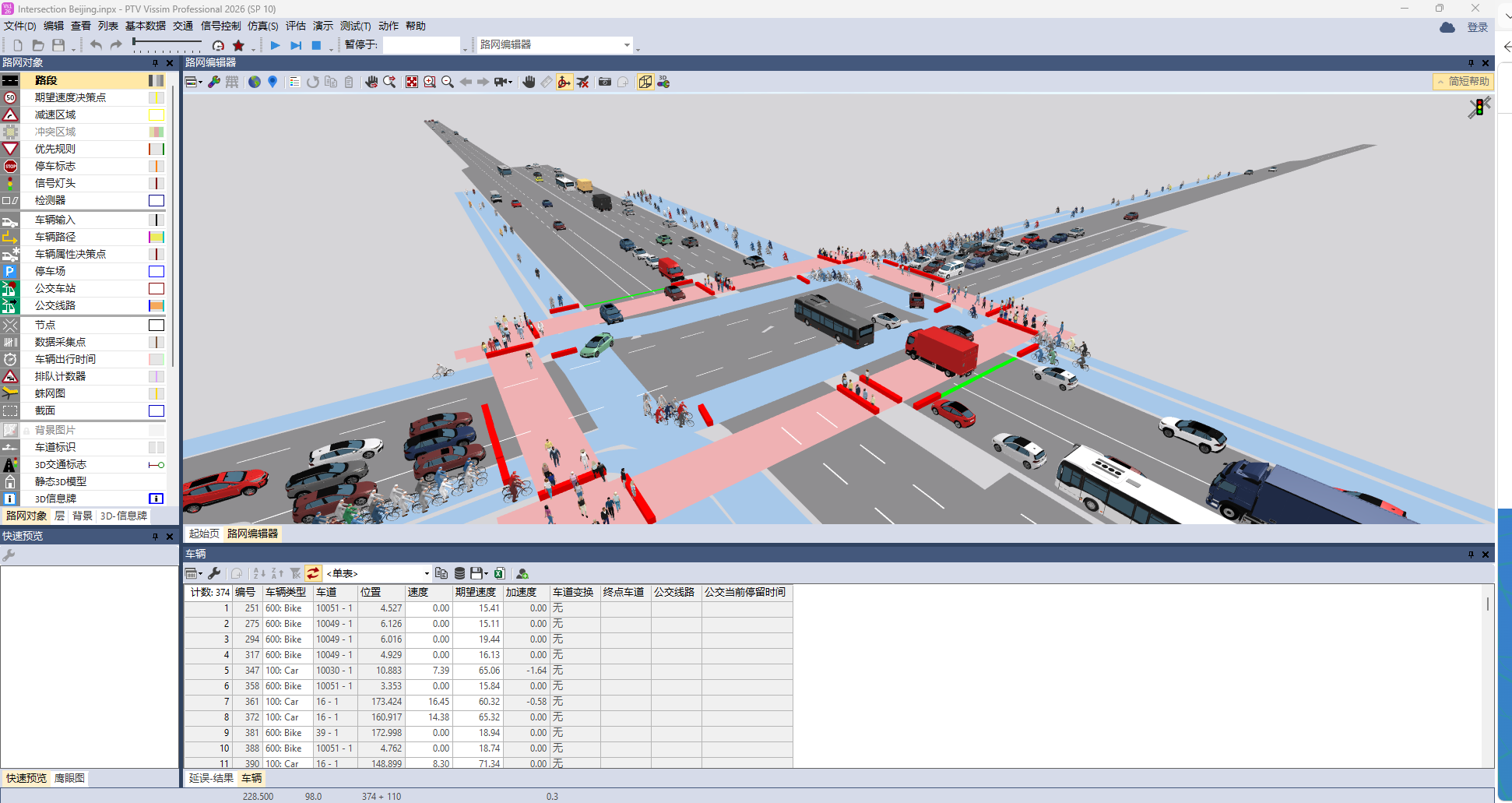The width and height of the screenshot is (1512, 803).
Task: Click the 登录 login link
Action: (x=1478, y=27)
